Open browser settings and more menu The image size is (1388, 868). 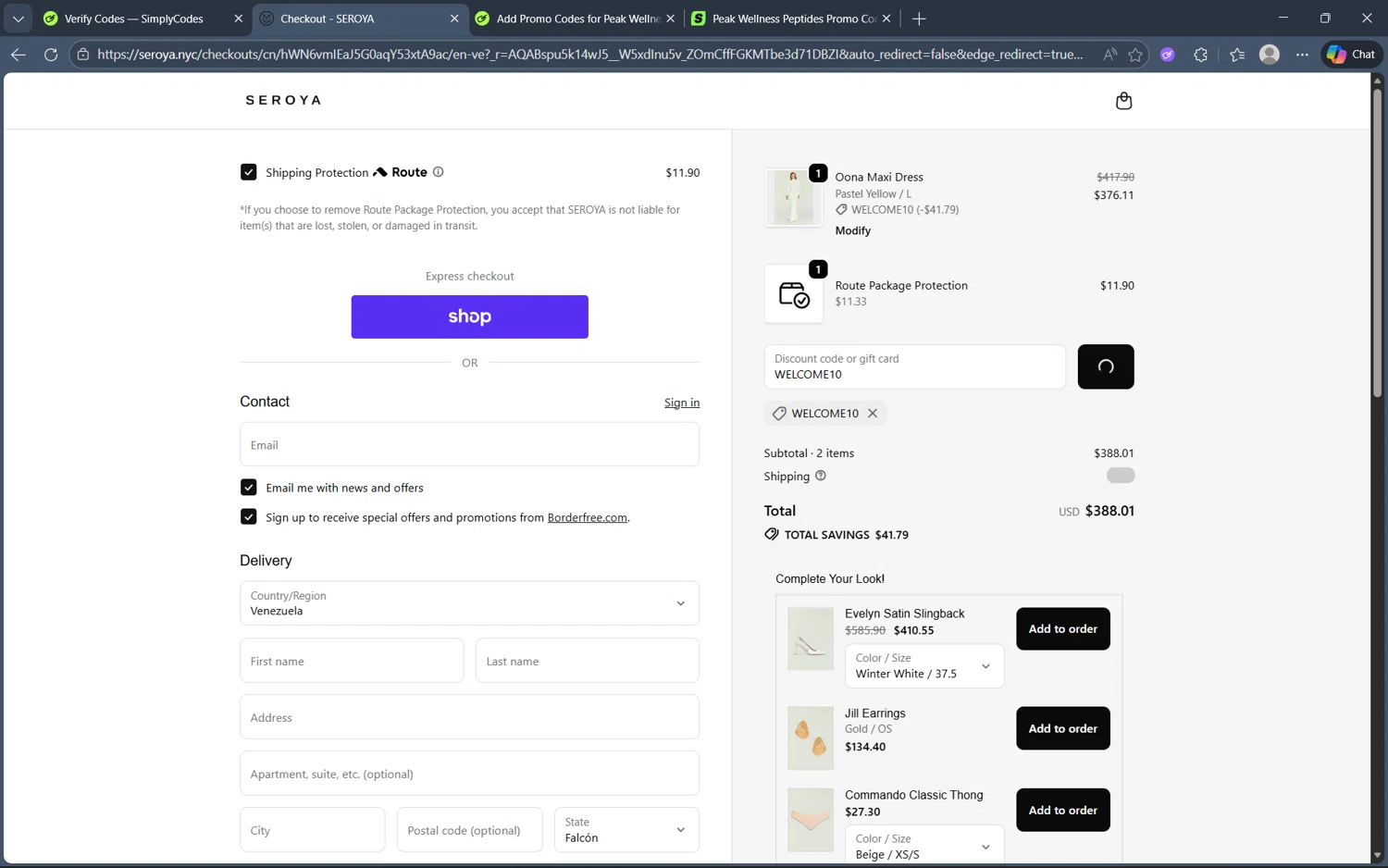point(1302,55)
